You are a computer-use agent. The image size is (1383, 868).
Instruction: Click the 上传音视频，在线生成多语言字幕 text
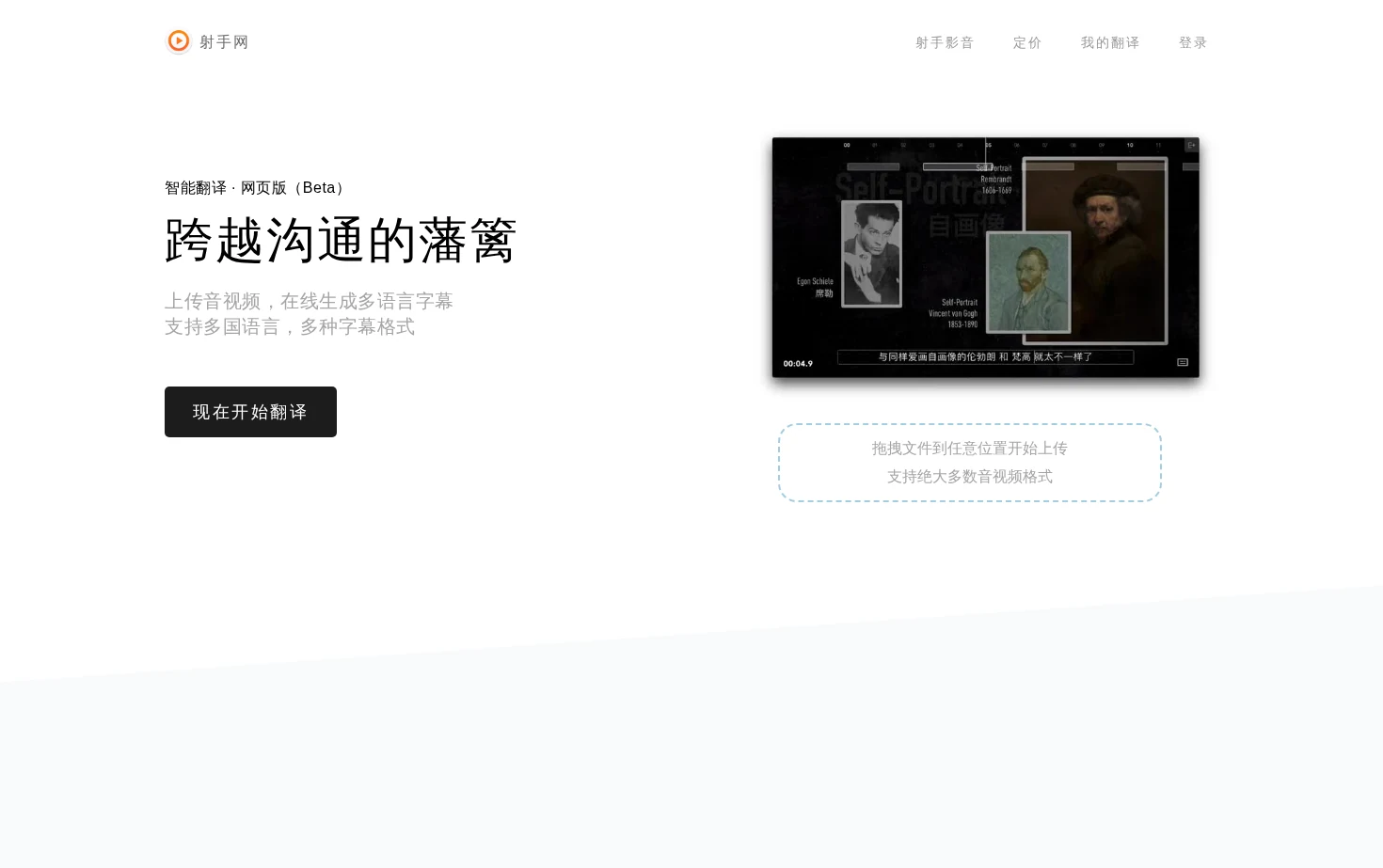[x=309, y=301]
